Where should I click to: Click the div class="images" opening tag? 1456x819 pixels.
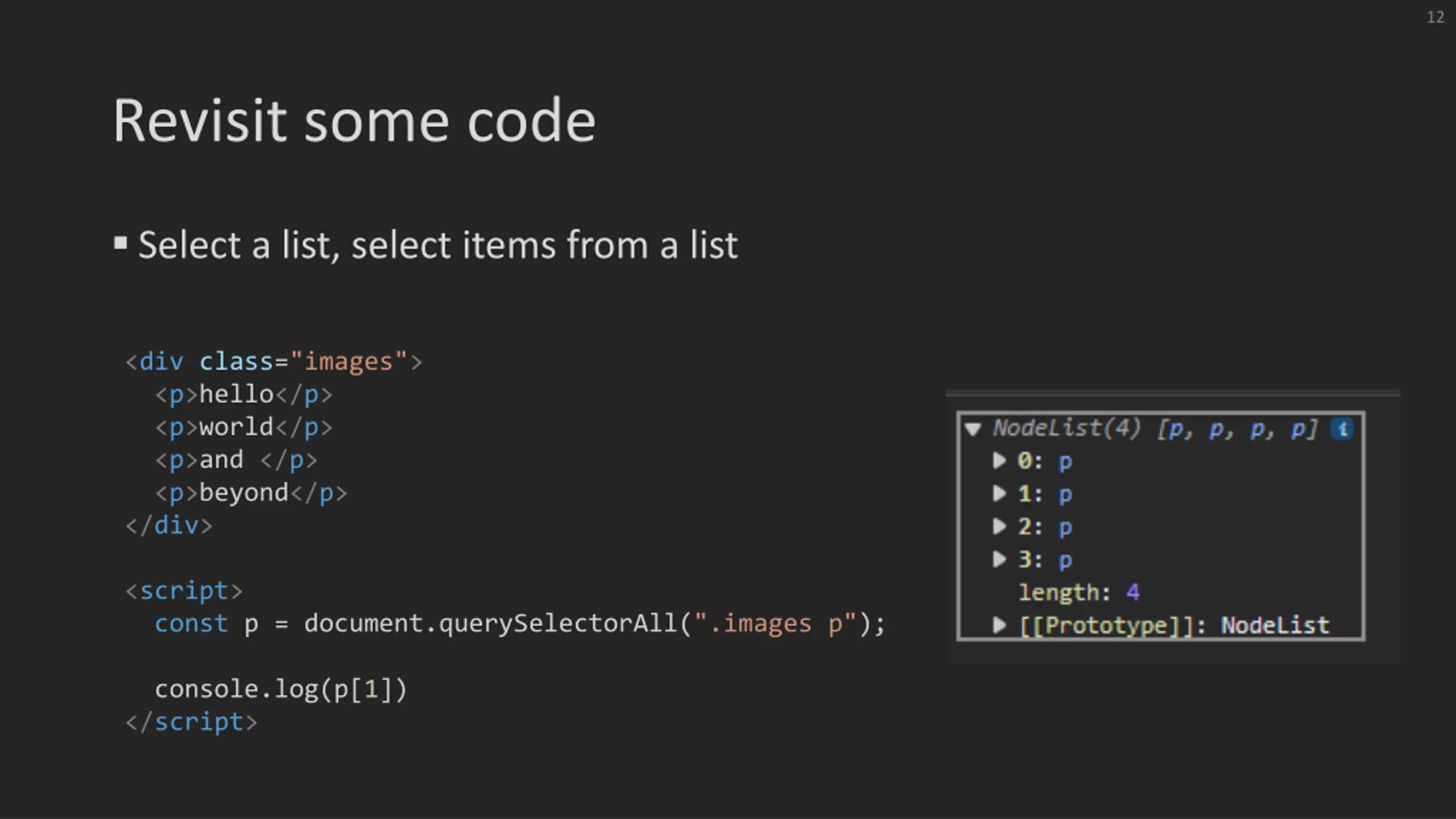(x=274, y=362)
